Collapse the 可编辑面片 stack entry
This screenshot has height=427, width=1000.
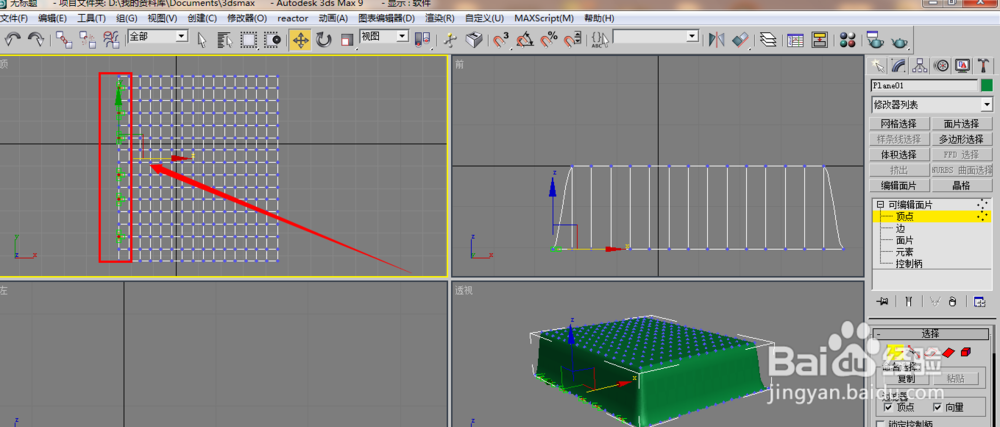pos(881,205)
